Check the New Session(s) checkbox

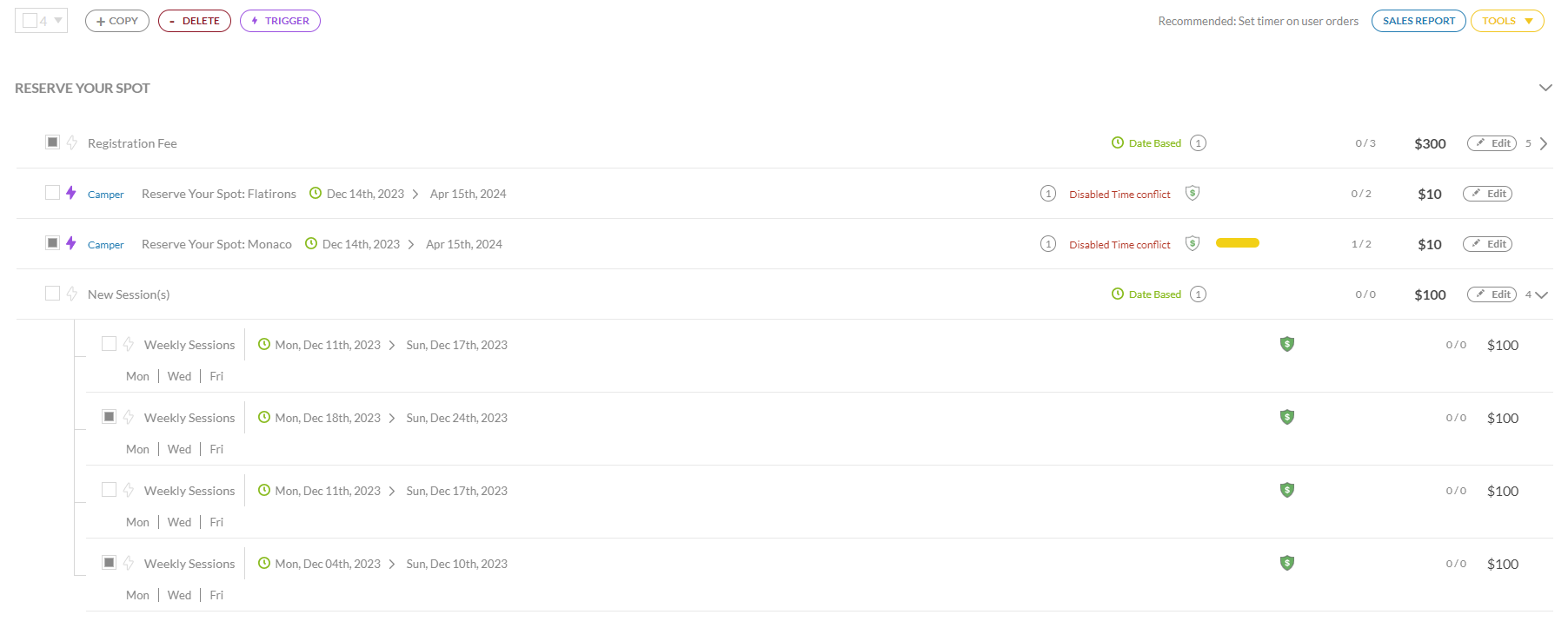pos(53,294)
